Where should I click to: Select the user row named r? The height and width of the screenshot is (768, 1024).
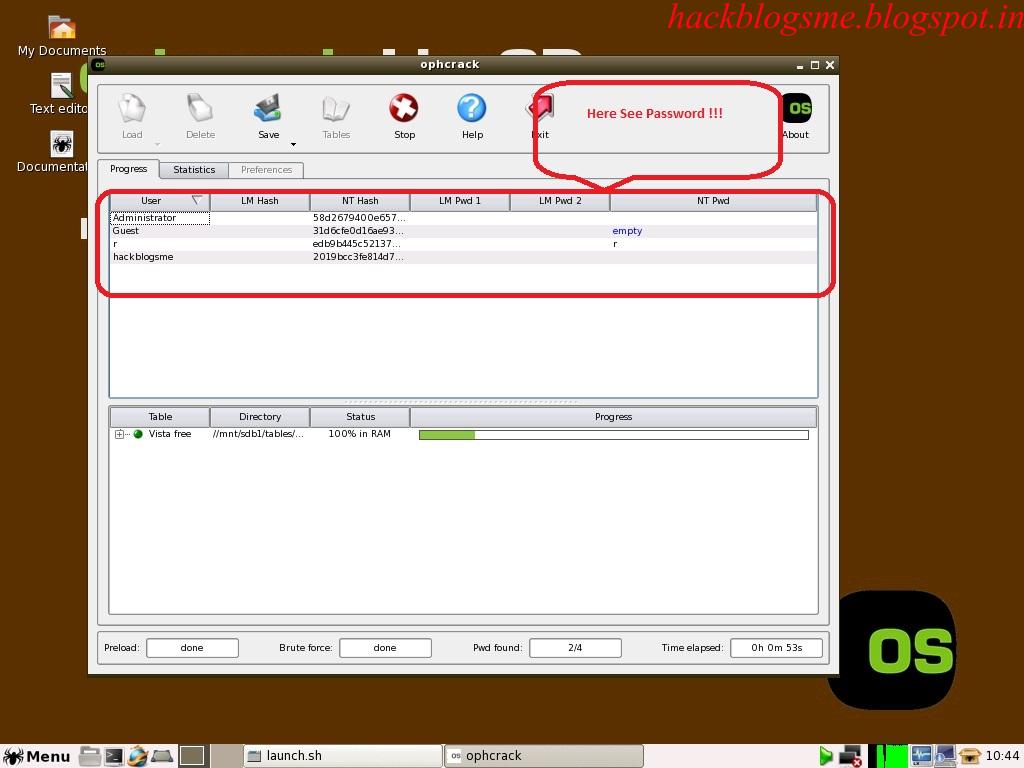[x=463, y=244]
